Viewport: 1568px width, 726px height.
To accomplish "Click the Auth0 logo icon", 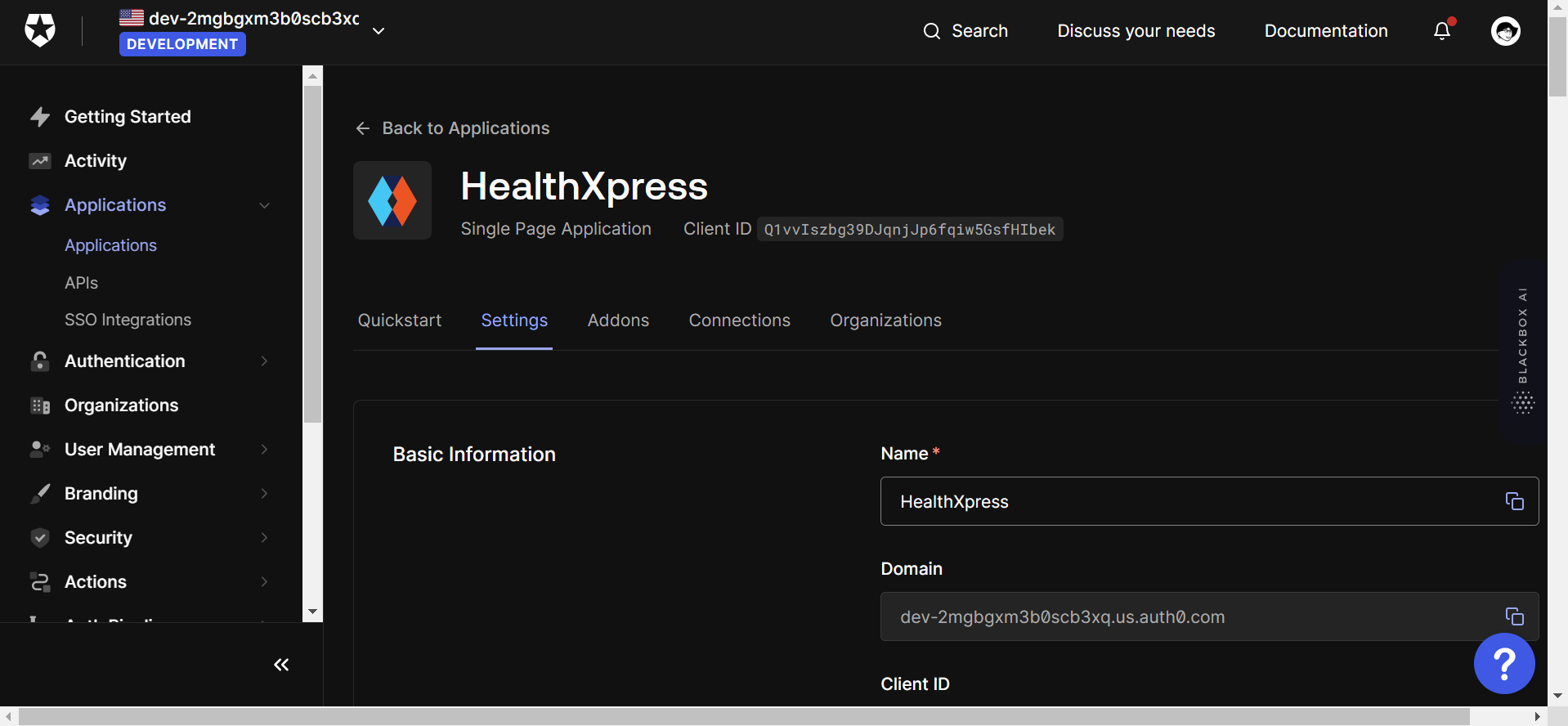I will (39, 31).
